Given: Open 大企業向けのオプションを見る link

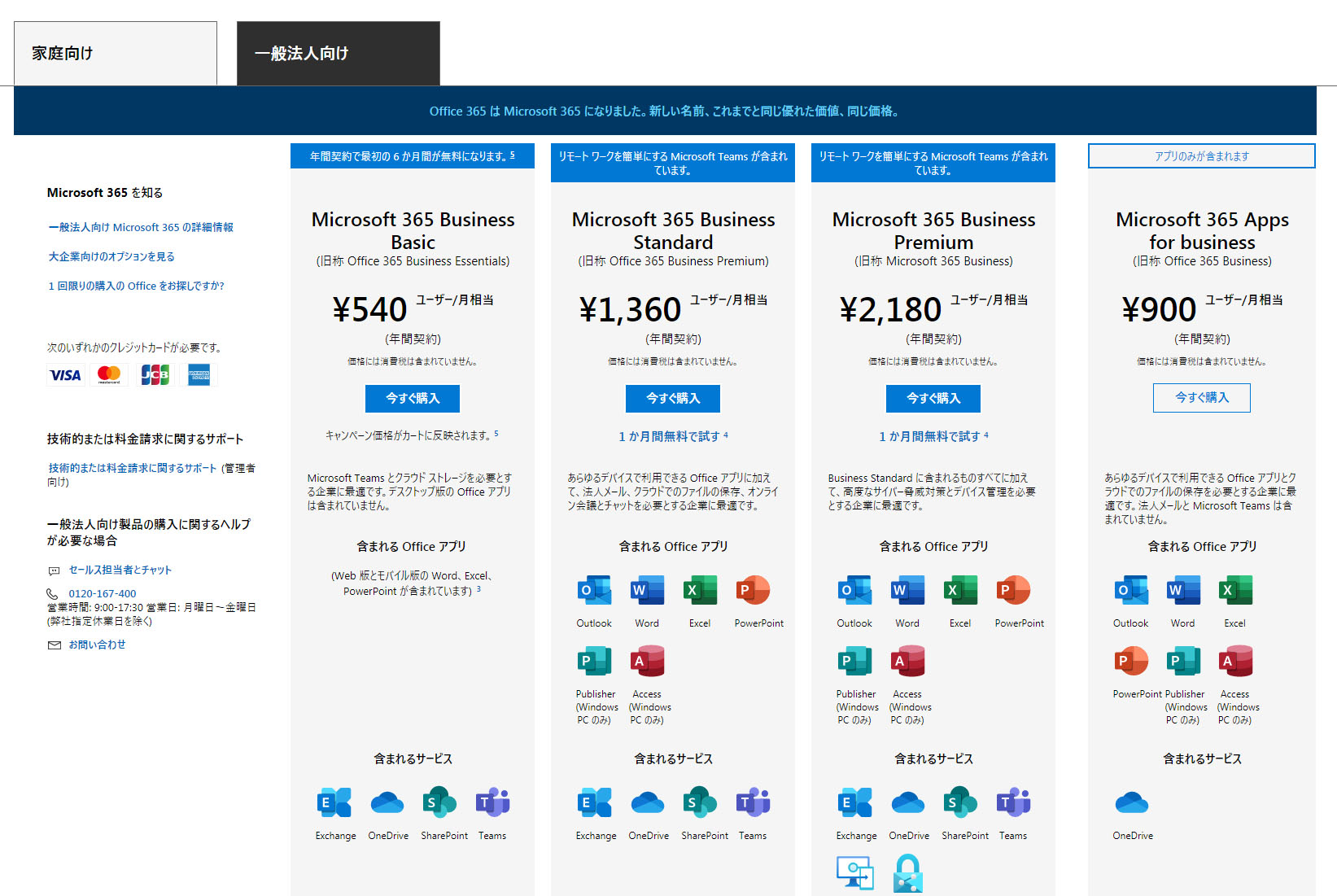Looking at the screenshot, I should 111,256.
